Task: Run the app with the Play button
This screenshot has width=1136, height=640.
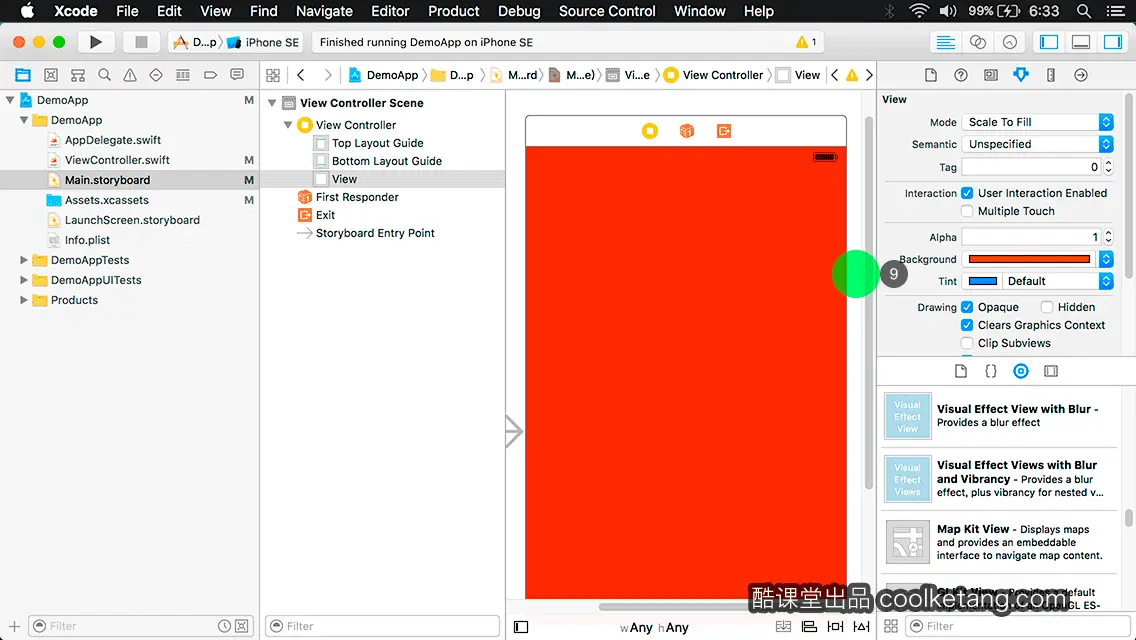Action: (96, 42)
